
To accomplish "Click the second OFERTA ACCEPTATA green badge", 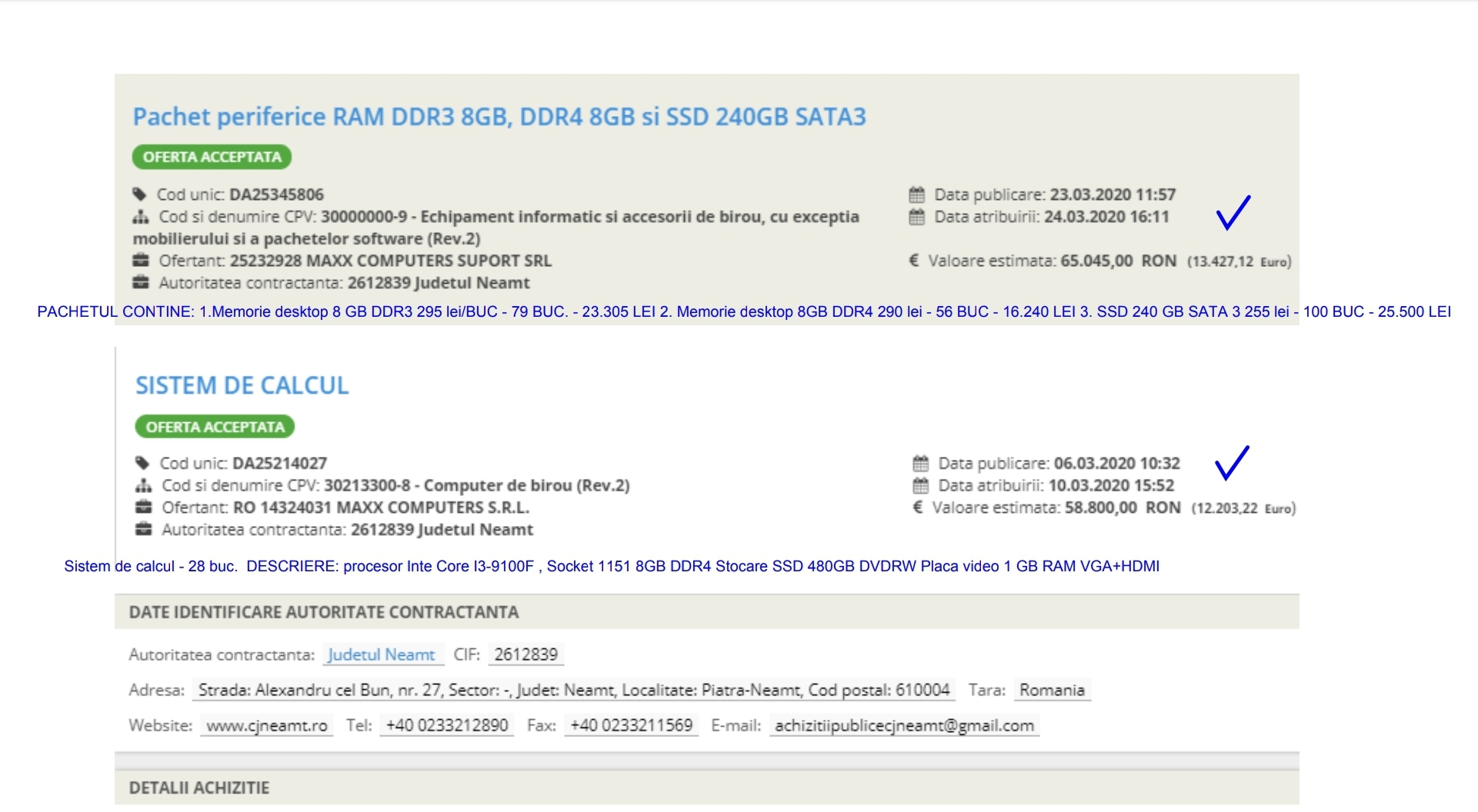I will [x=215, y=427].
